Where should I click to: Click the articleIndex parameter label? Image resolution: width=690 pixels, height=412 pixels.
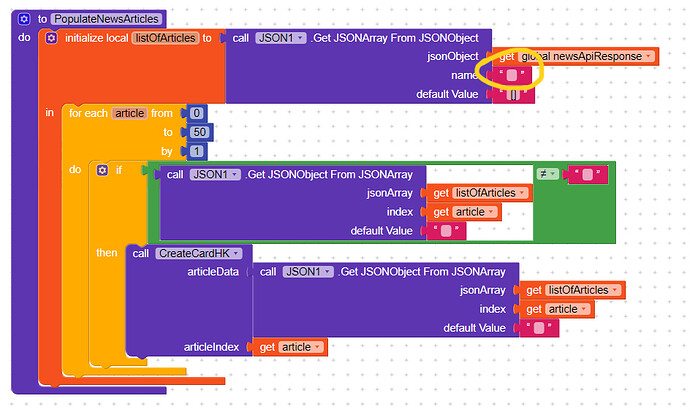(212, 347)
